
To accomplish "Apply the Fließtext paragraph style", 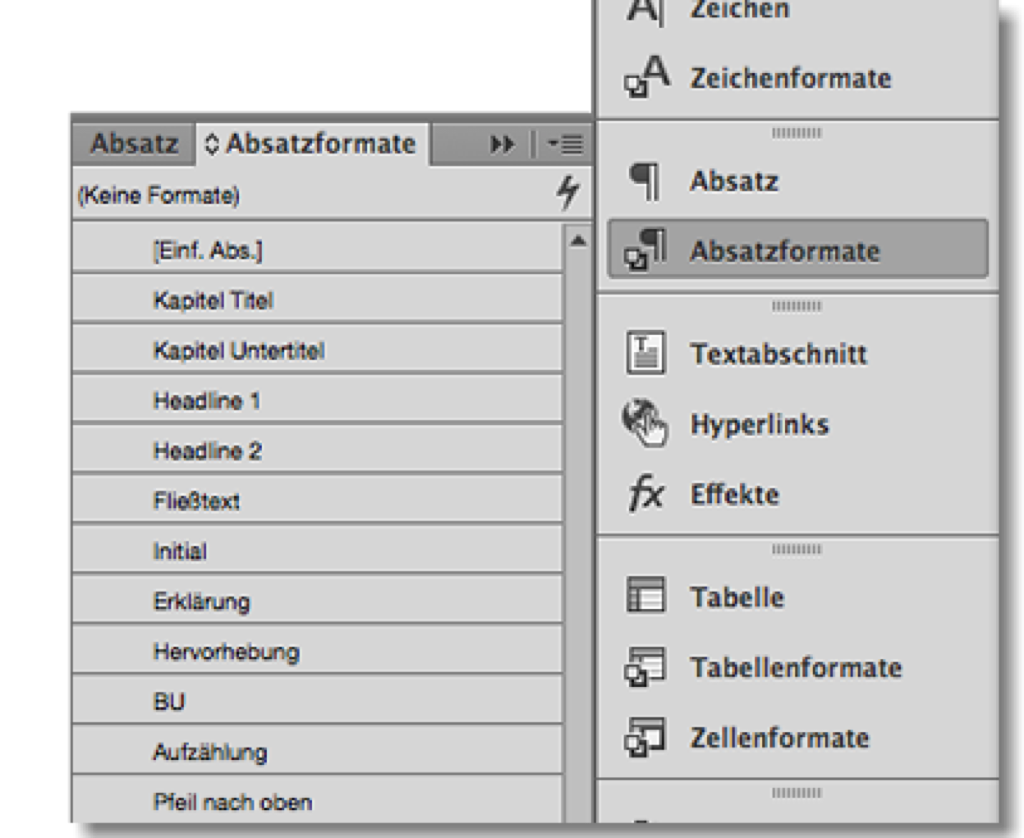I will click(196, 501).
